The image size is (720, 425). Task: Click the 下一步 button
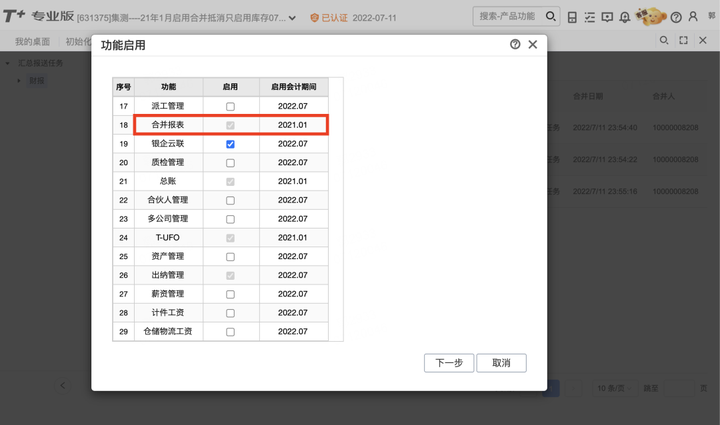point(449,363)
